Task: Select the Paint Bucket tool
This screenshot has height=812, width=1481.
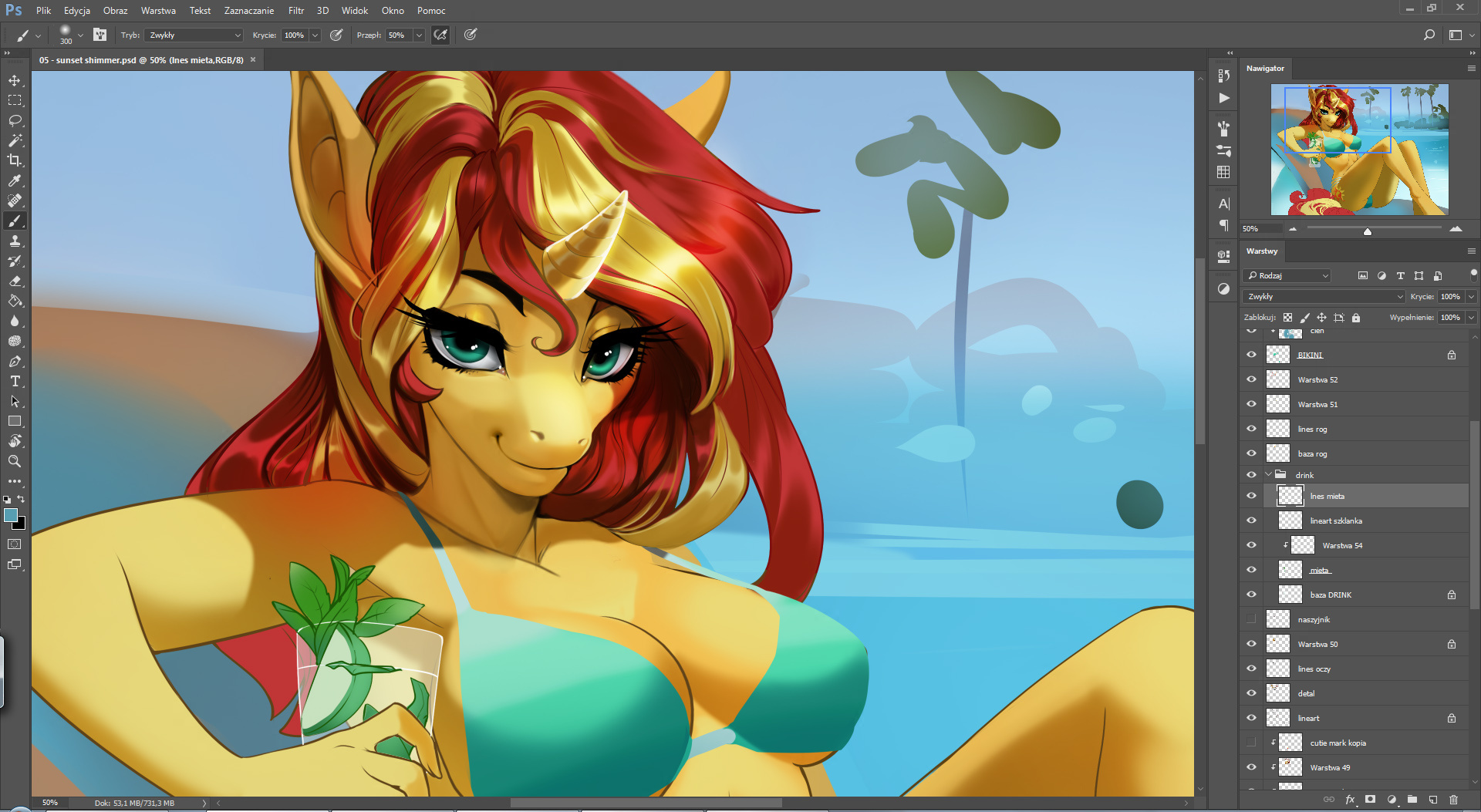Action: pos(15,302)
